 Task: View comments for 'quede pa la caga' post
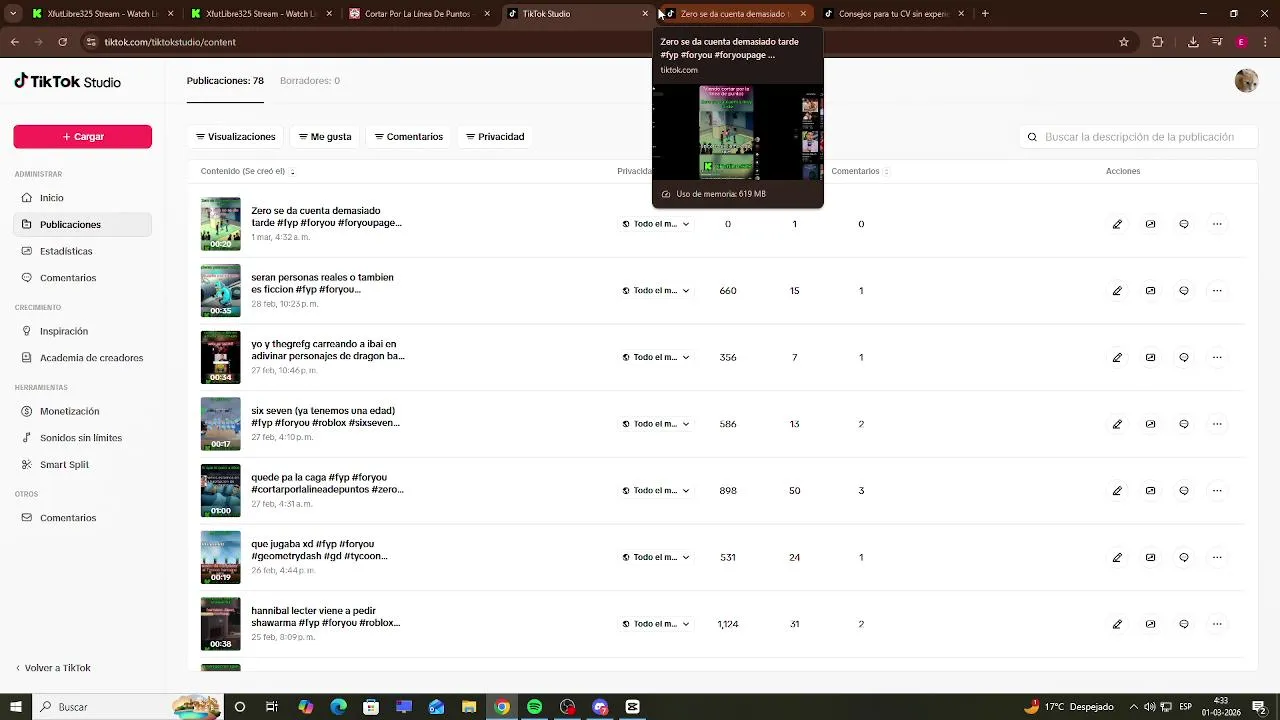tap(1184, 491)
